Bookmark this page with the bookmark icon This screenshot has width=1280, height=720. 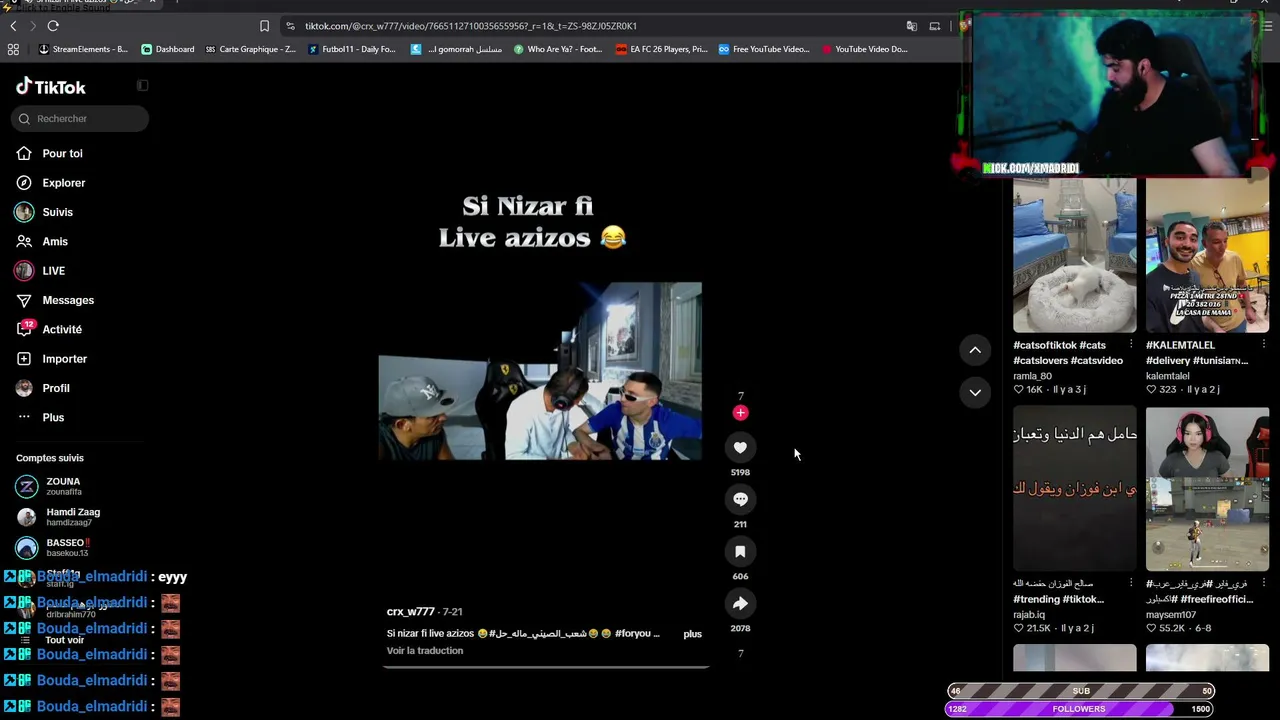click(264, 26)
